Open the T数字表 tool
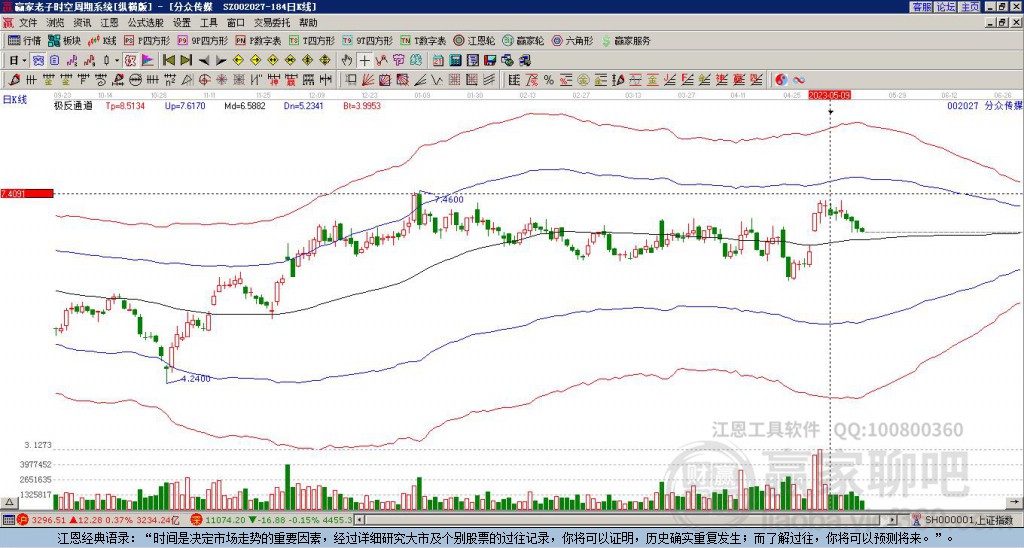 [x=423, y=40]
